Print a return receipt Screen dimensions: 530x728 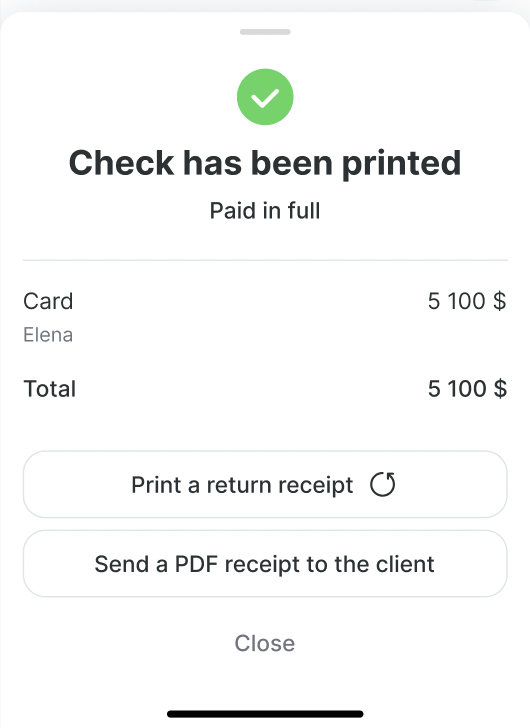tap(265, 484)
